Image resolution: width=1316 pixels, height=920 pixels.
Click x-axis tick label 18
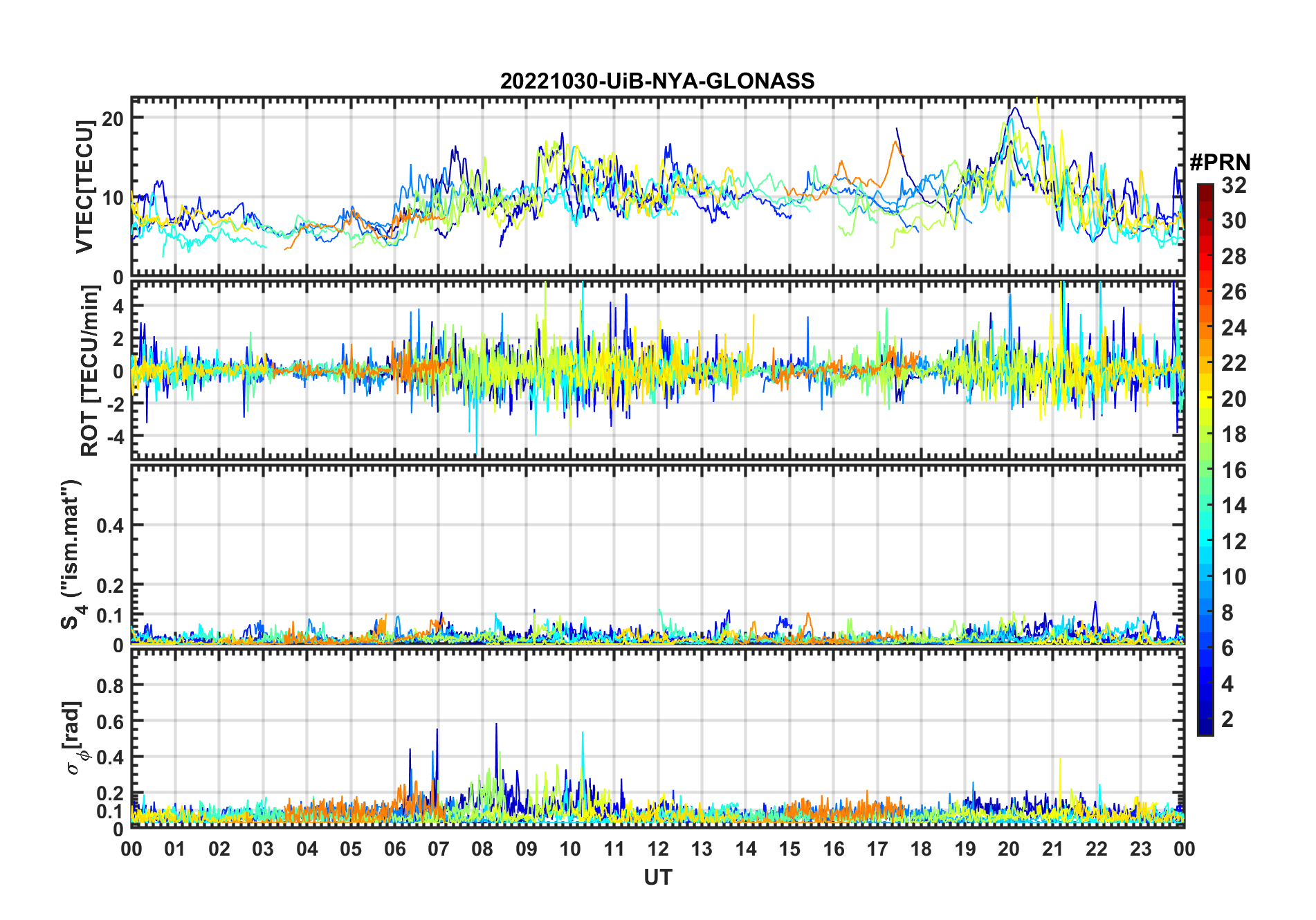(921, 849)
